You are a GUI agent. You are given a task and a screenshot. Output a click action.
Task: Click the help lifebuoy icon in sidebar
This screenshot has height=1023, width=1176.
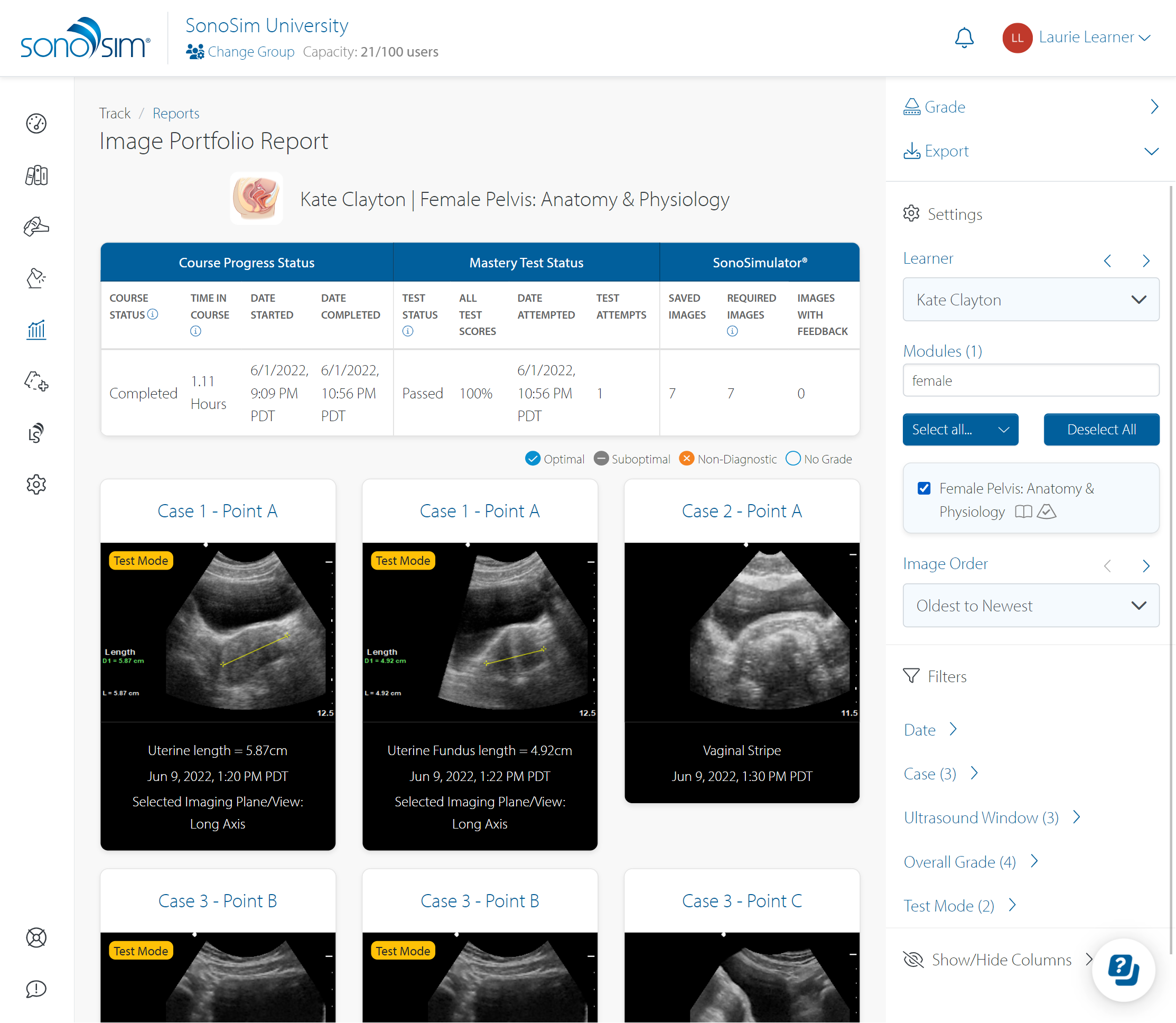pyautogui.click(x=36, y=937)
